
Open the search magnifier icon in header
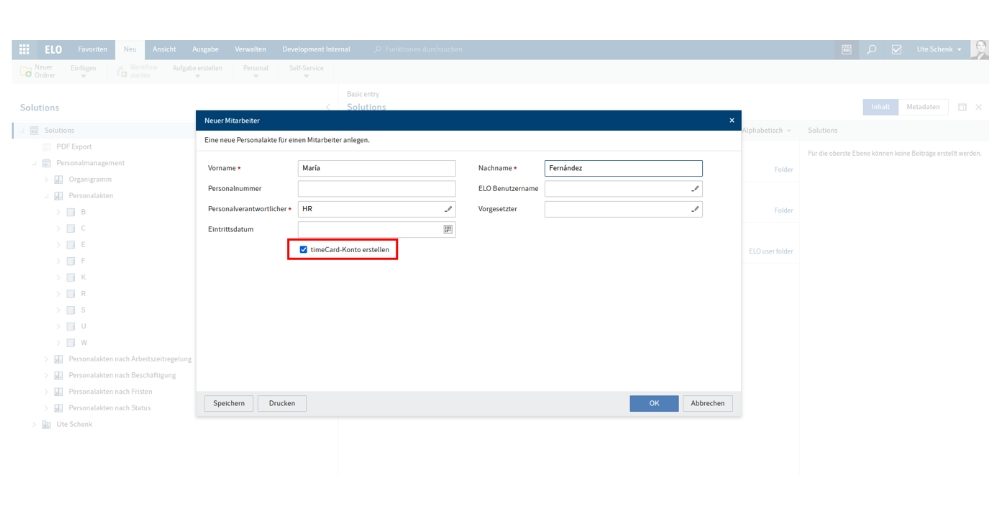coord(871,49)
